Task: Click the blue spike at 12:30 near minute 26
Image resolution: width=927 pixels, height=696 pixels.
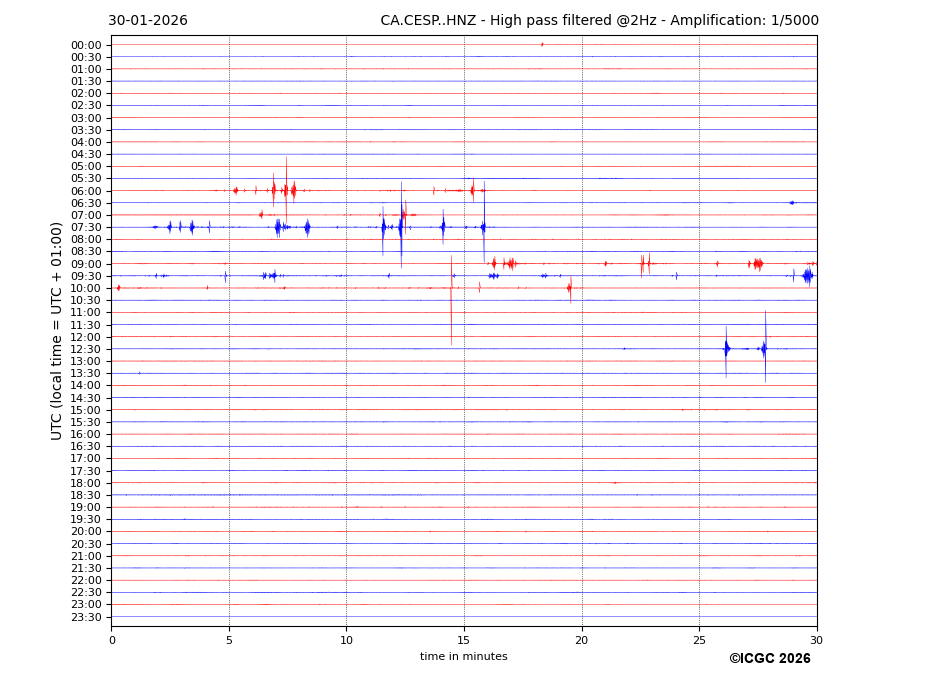Action: [726, 349]
